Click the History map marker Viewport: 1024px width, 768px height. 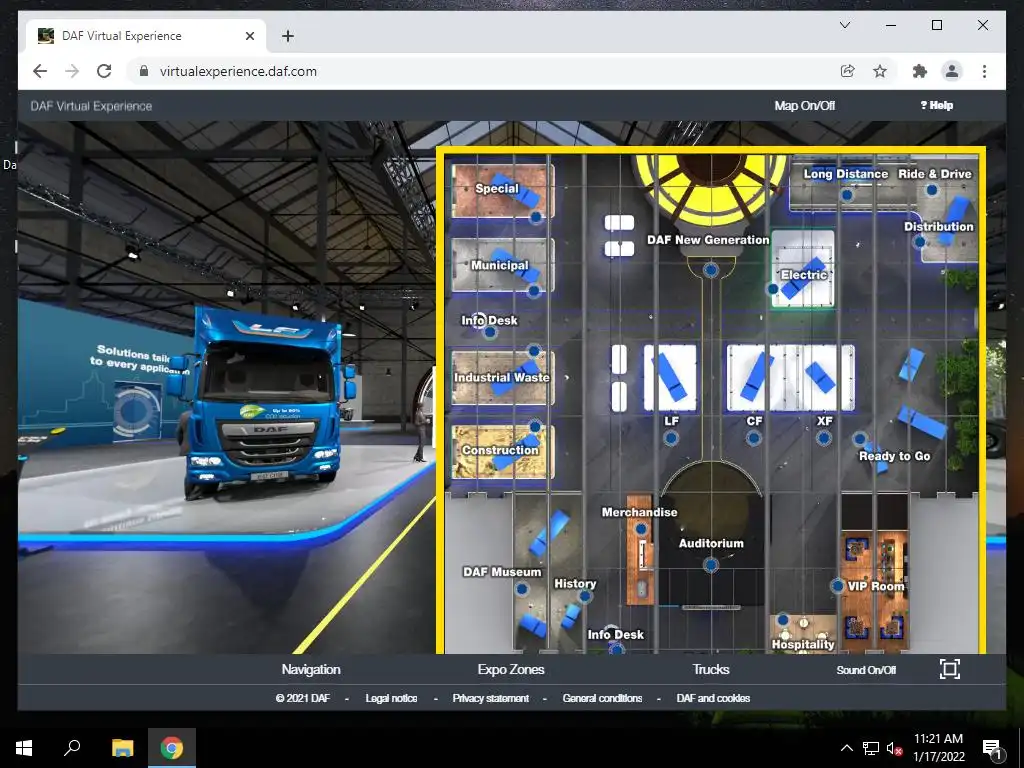pyautogui.click(x=585, y=596)
